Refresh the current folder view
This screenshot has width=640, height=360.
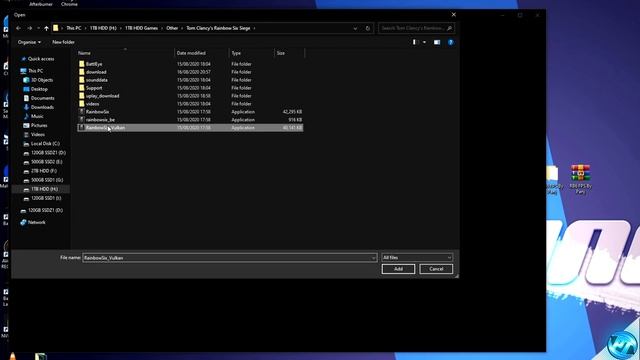point(367,28)
